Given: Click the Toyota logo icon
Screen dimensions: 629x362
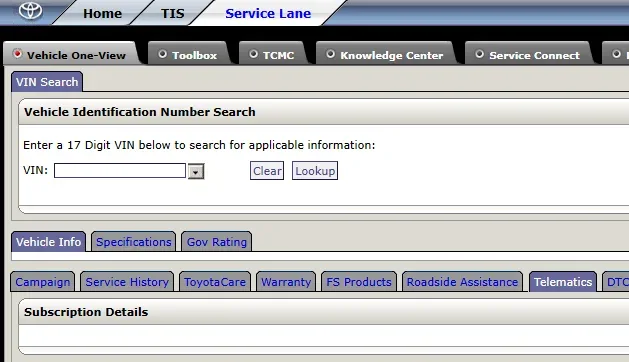Looking at the screenshot, I should click(30, 10).
